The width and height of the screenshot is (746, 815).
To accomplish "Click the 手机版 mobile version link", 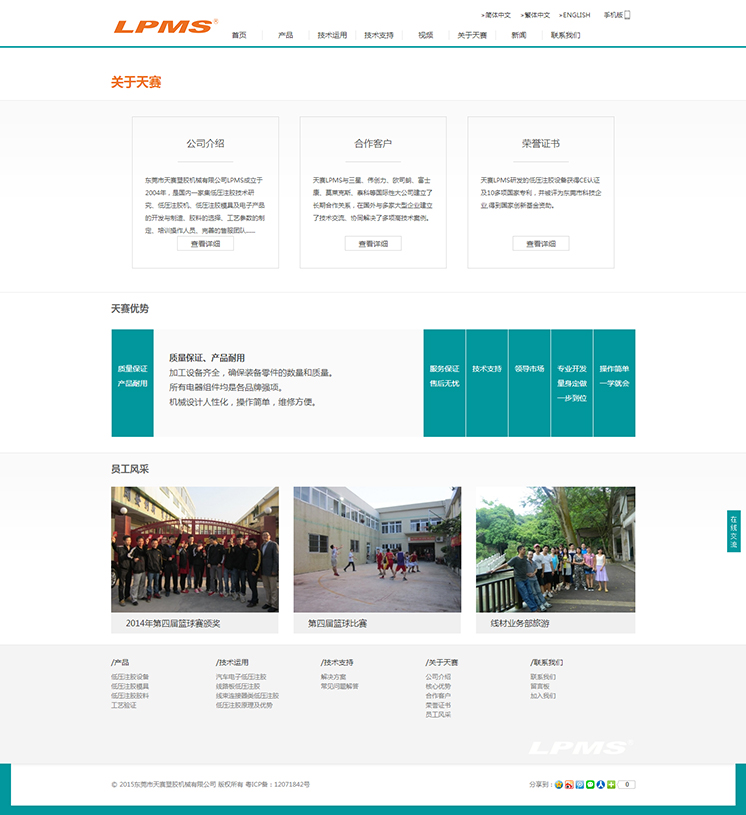I will (x=613, y=15).
